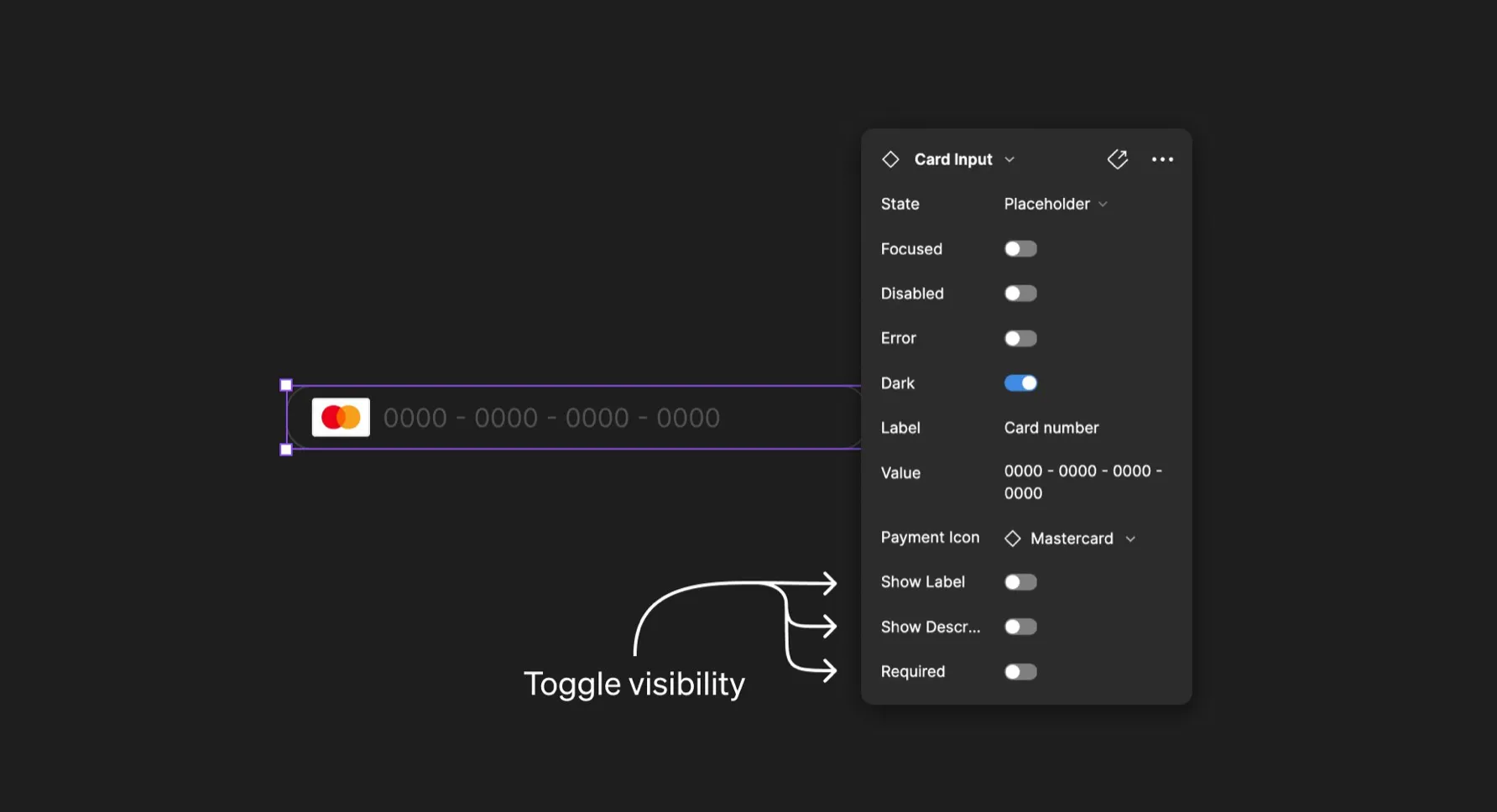Open the three-dot more options menu
Viewport: 1497px width, 812px height.
(x=1162, y=159)
